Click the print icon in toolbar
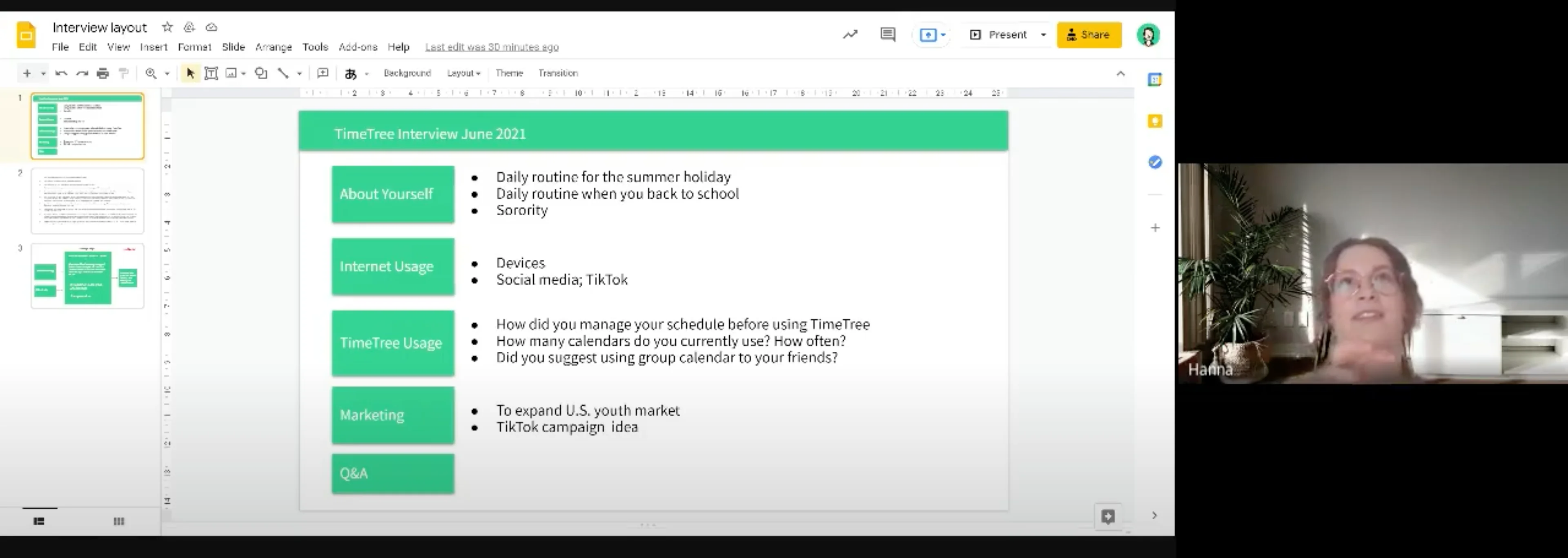 click(x=103, y=74)
